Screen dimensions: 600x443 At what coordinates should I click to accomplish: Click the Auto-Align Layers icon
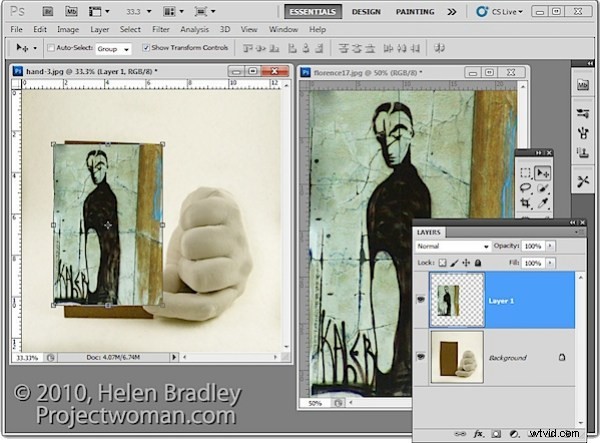439,48
